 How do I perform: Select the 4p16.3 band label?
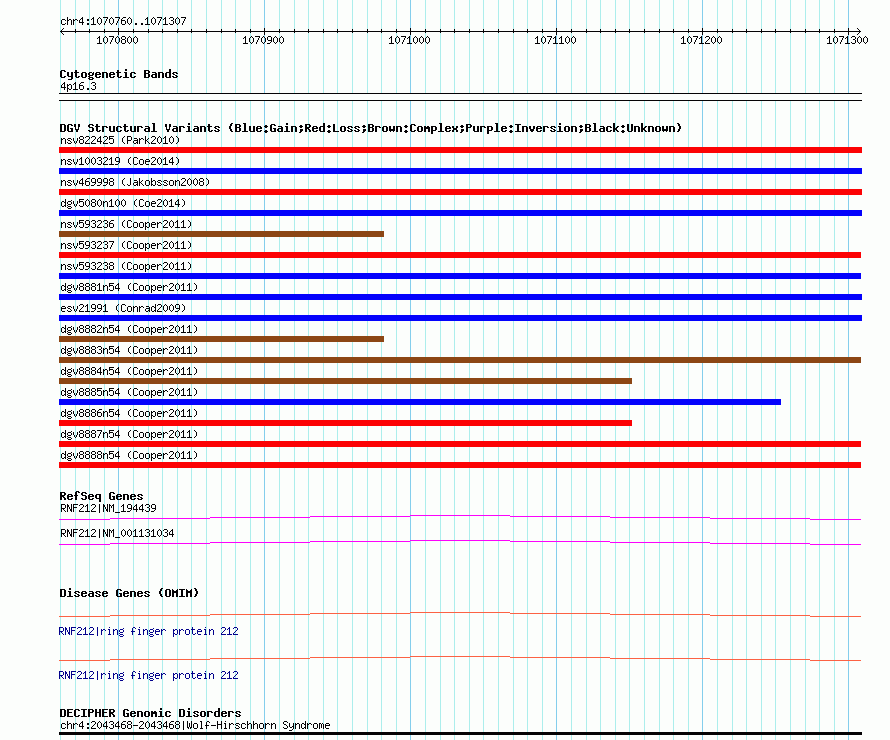[78, 86]
